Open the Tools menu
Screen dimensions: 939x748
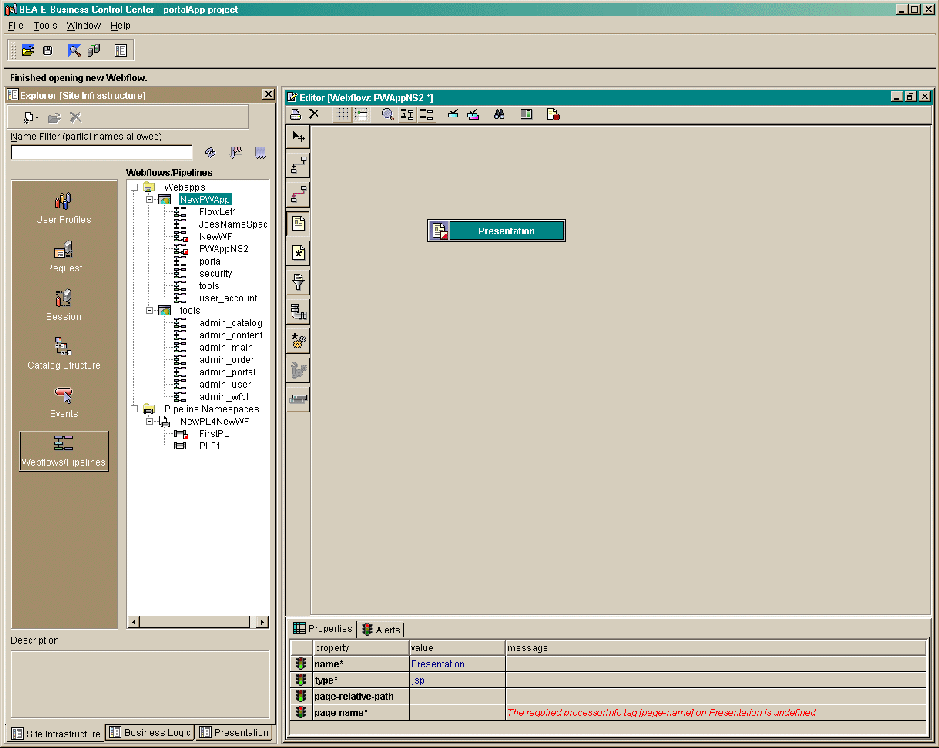pos(46,26)
